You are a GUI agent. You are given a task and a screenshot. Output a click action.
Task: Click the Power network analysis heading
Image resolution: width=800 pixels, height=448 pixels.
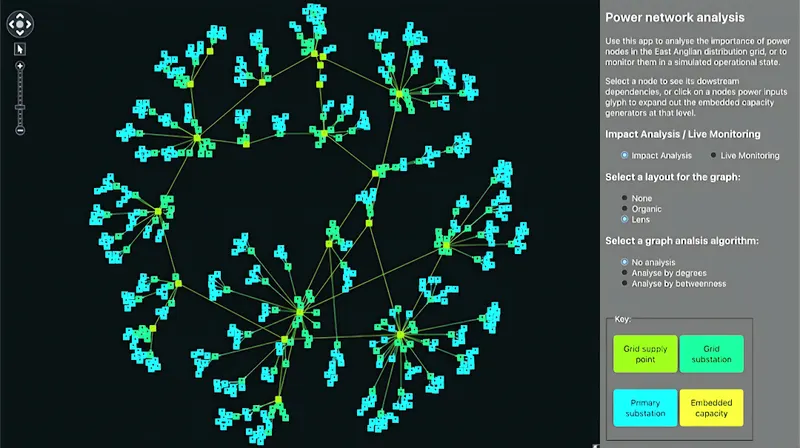[x=674, y=17]
